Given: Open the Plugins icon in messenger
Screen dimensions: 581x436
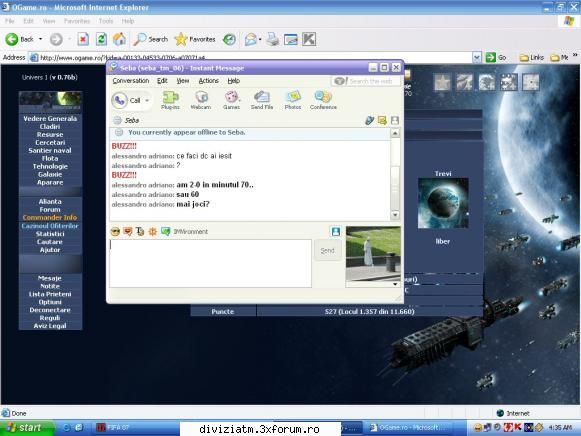Looking at the screenshot, I should pos(170,100).
